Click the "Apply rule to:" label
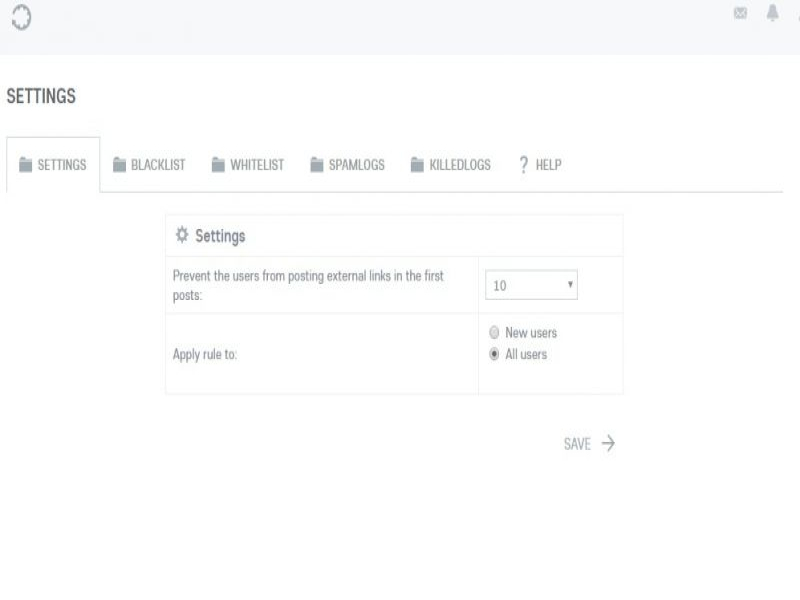This screenshot has height=600, width=800. [x=205, y=354]
